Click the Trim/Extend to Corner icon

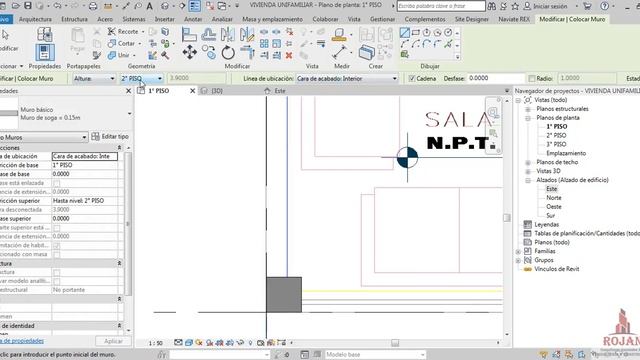click(247, 53)
